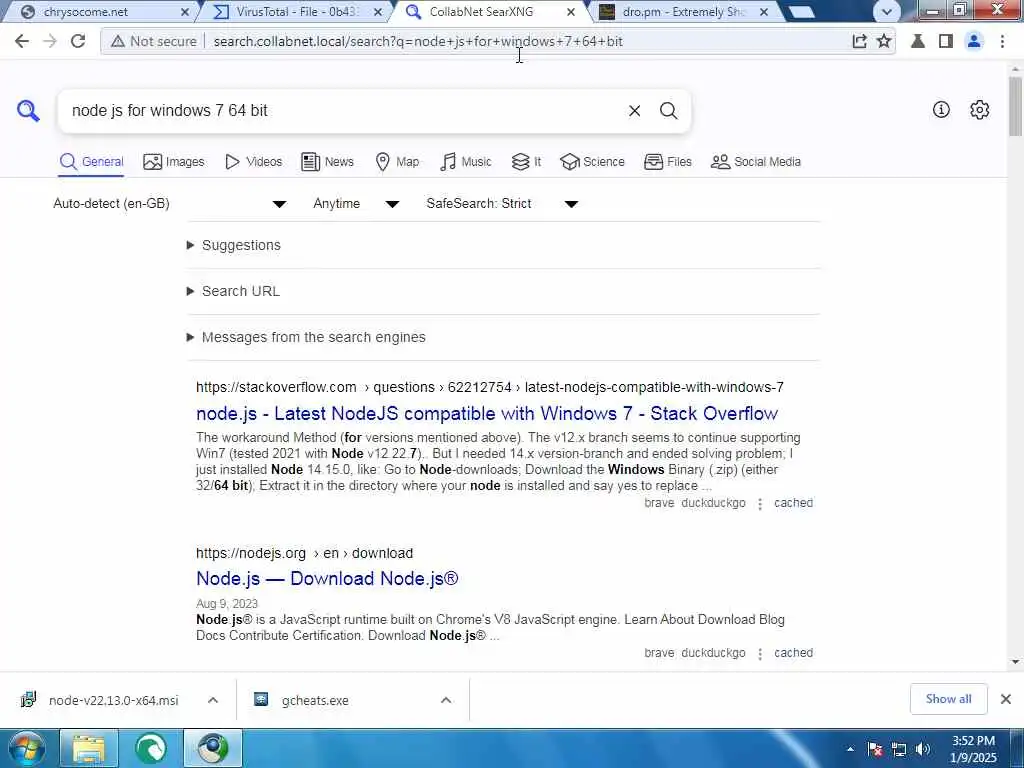1024x768 pixels.
Task: Select the Map category
Action: point(397,162)
